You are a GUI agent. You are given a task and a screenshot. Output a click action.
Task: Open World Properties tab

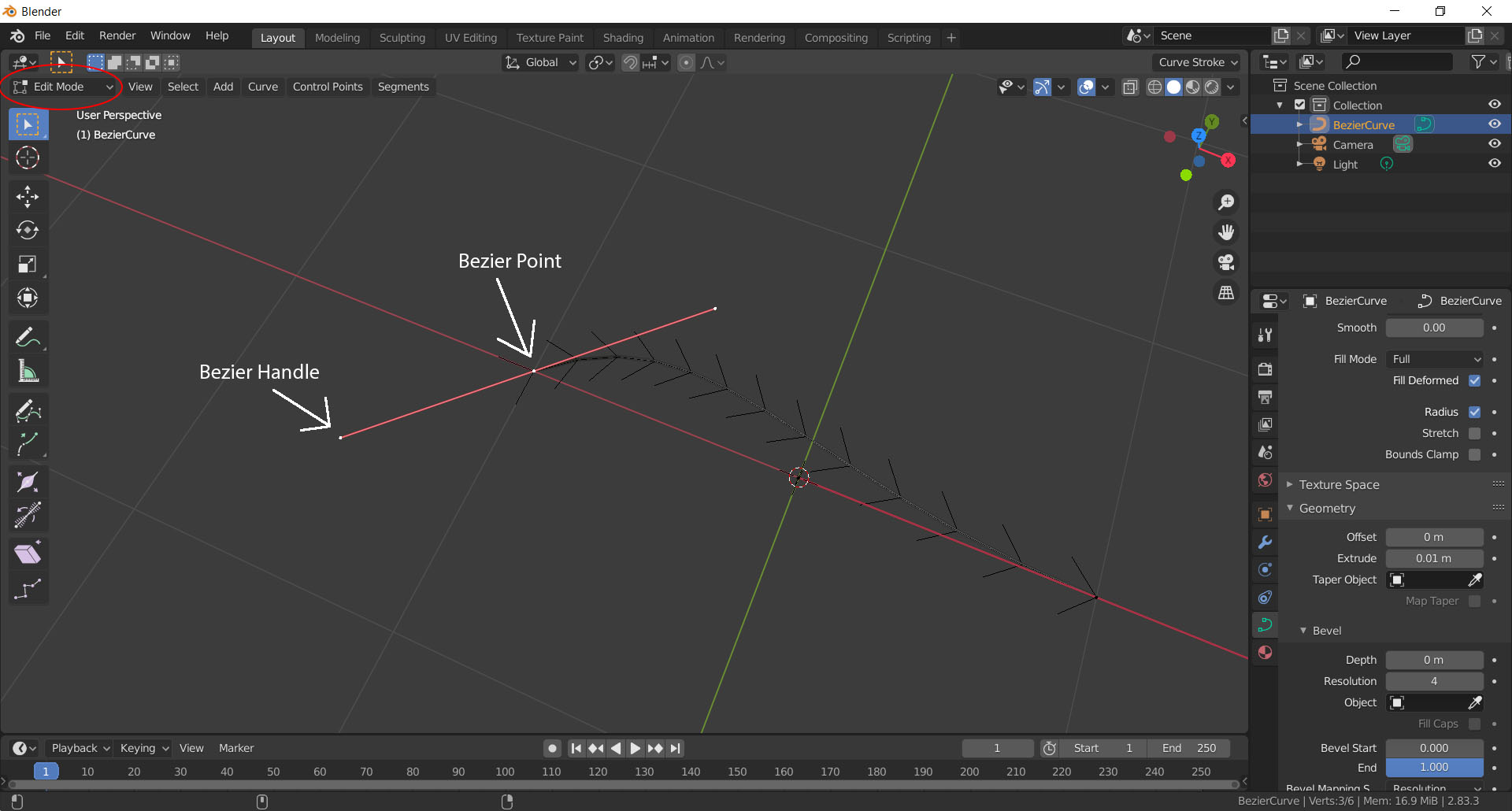click(x=1265, y=480)
